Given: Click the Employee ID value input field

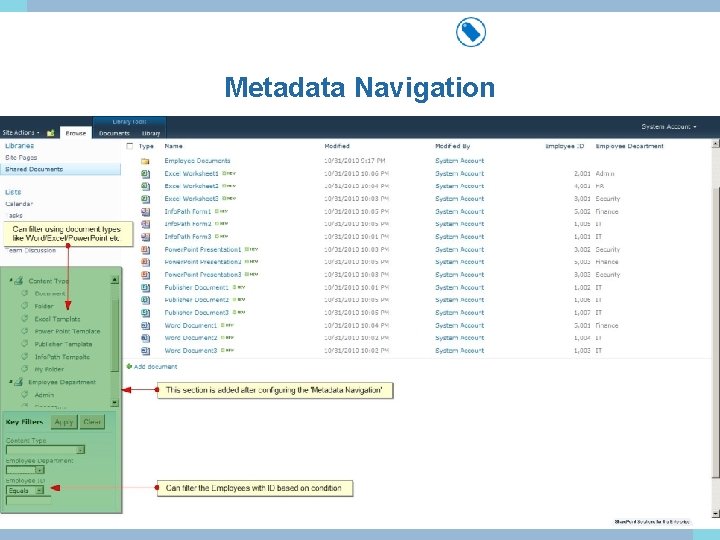Looking at the screenshot, I should (x=28, y=501).
